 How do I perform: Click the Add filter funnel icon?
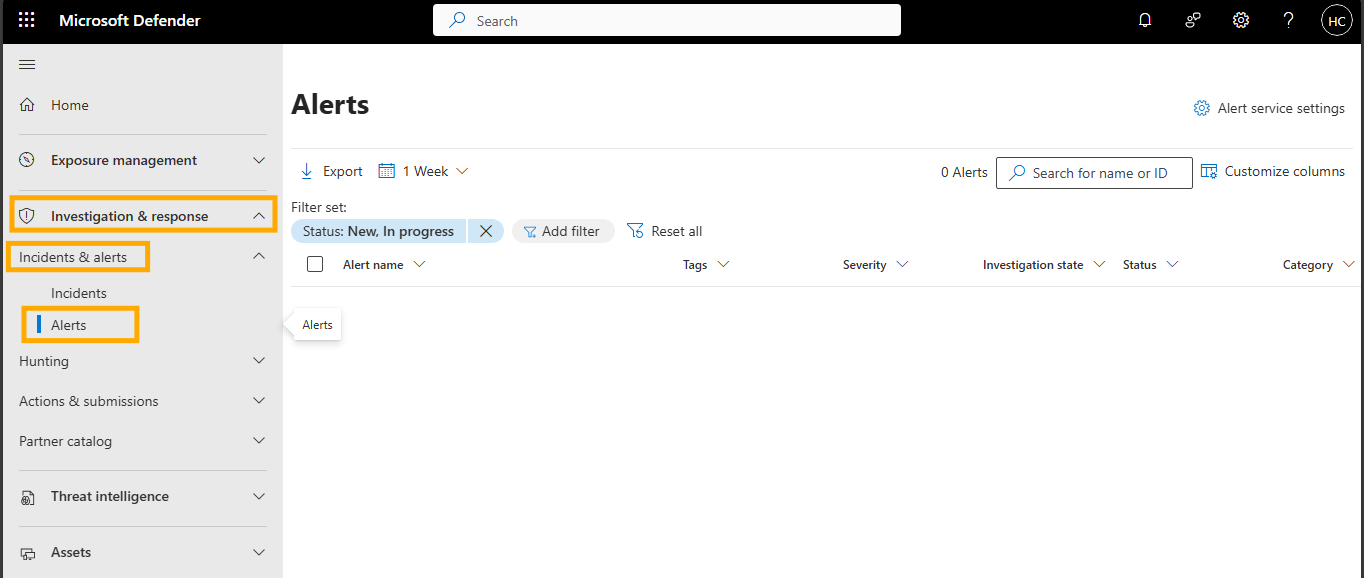pos(530,231)
